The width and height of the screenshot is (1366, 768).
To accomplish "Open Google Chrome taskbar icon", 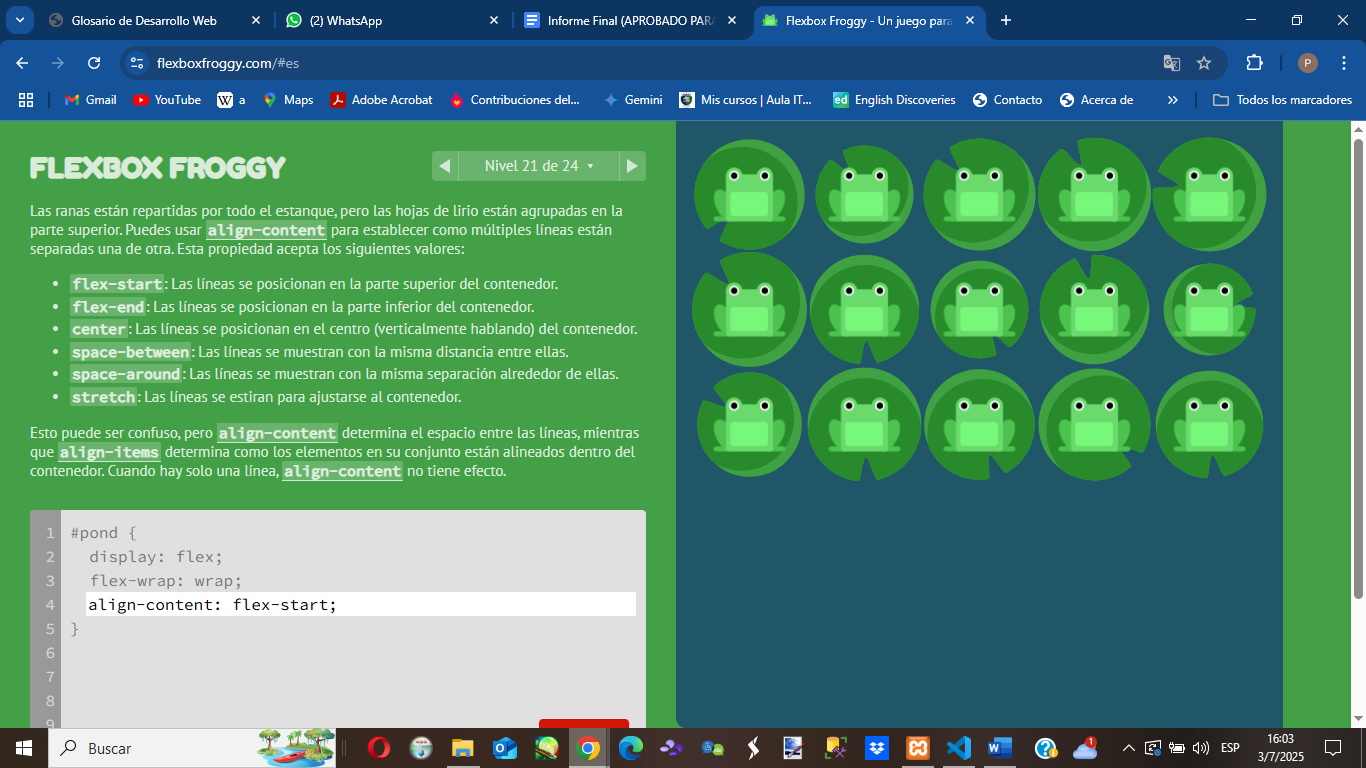I will pos(588,748).
